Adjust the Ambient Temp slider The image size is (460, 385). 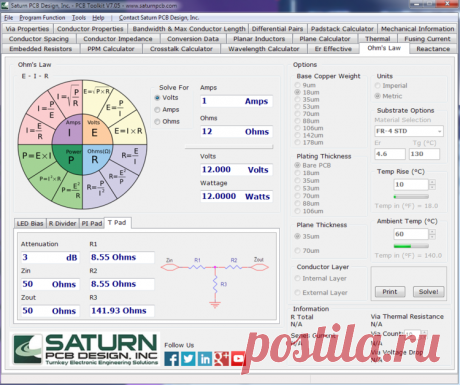(x=411, y=246)
